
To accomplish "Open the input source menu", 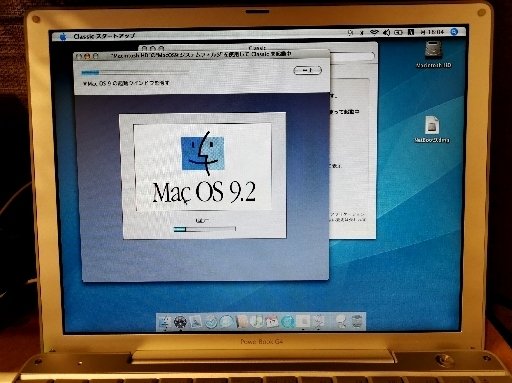I will pos(411,32).
